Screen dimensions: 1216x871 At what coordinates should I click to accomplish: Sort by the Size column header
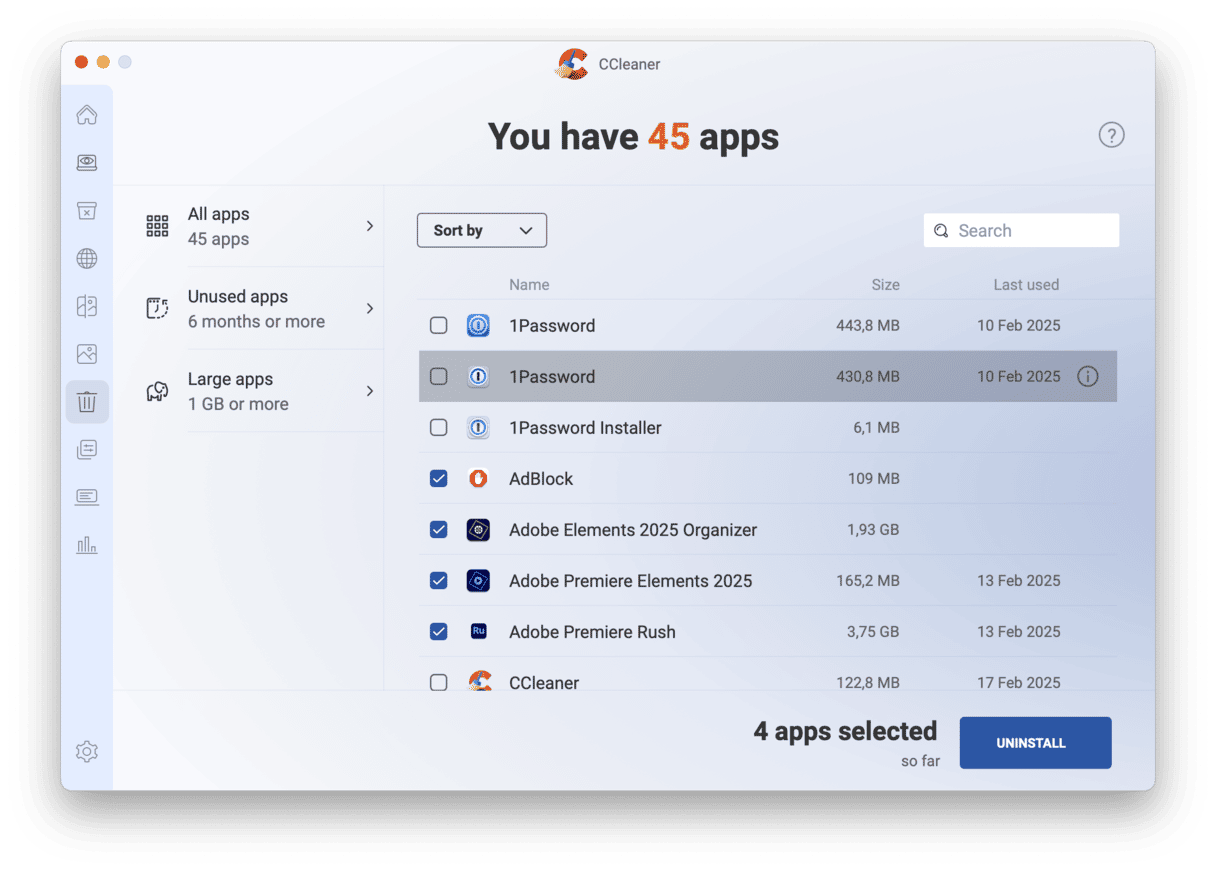(x=885, y=285)
